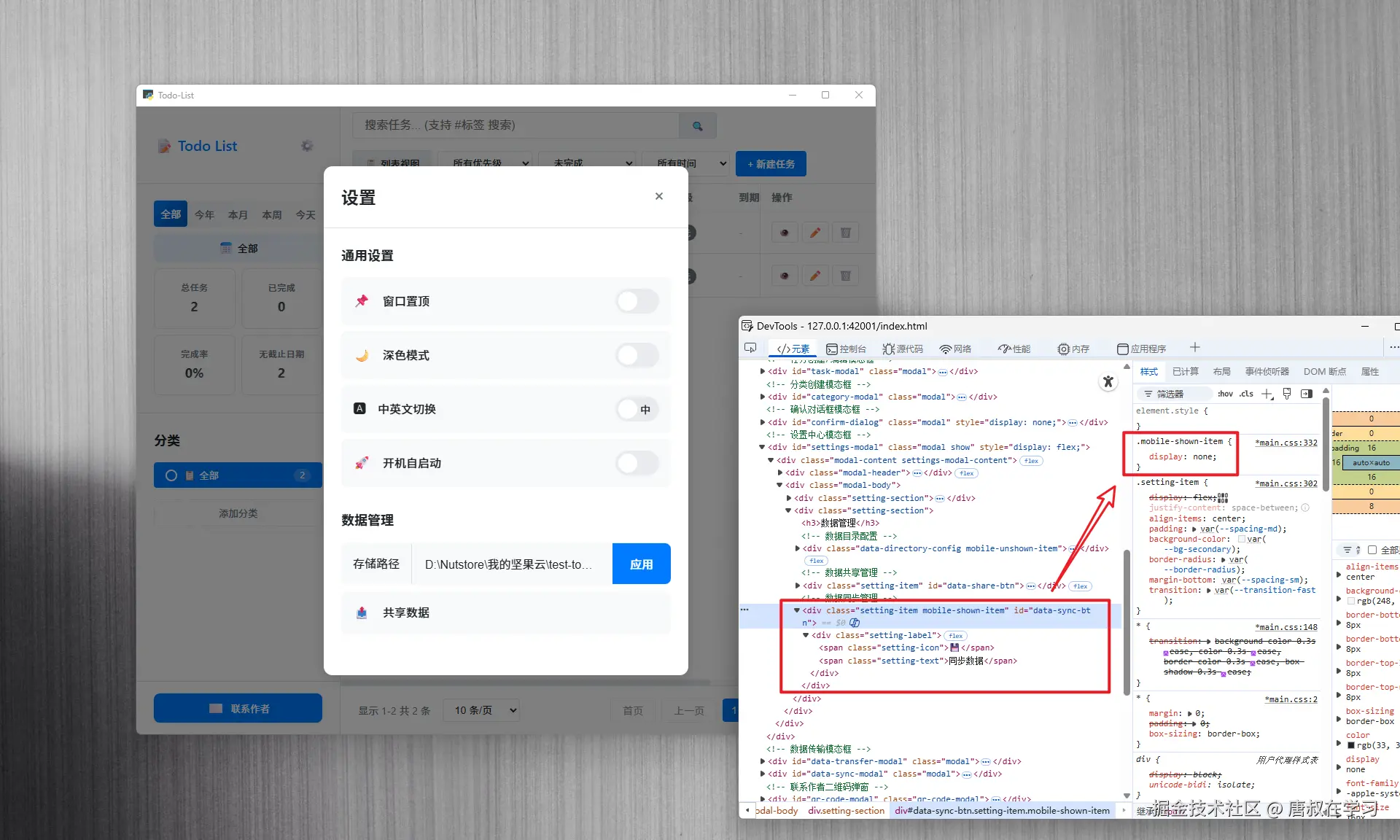Screen dimensions: 1400x840
Task: Click the background-color swatch in .setting-item rule
Action: [x=1242, y=540]
